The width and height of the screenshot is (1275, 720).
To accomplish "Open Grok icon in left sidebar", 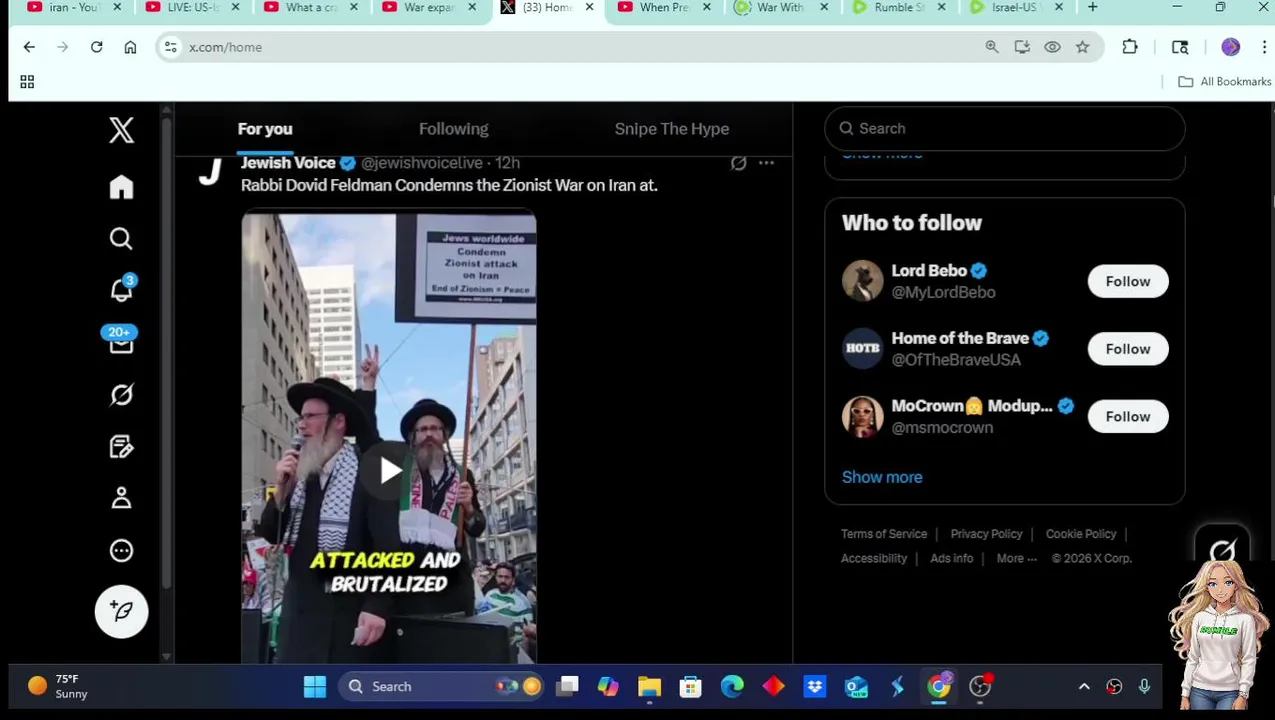I will [x=121, y=395].
